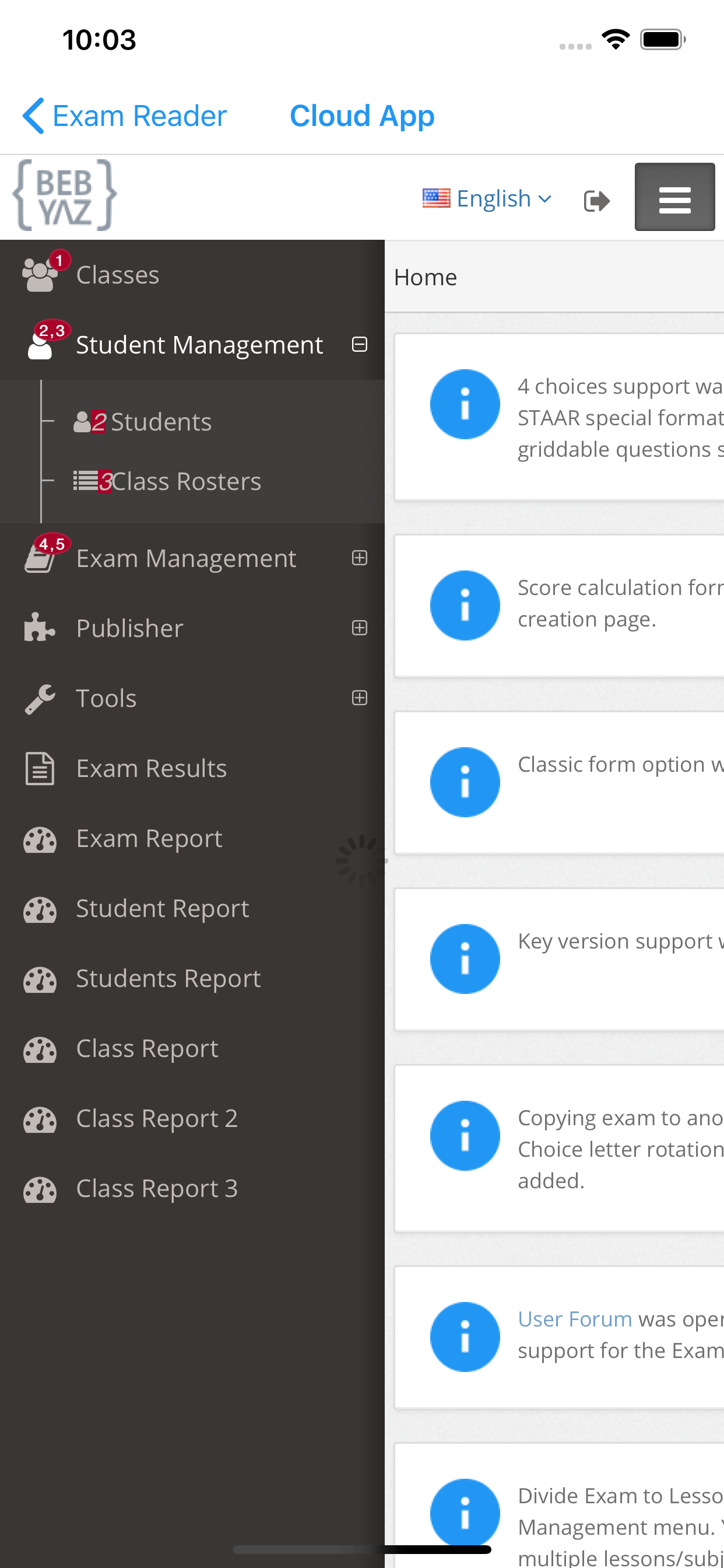Click info icon beside Score calculation note
Screen dimensions: 724x1568
pyautogui.click(x=465, y=605)
